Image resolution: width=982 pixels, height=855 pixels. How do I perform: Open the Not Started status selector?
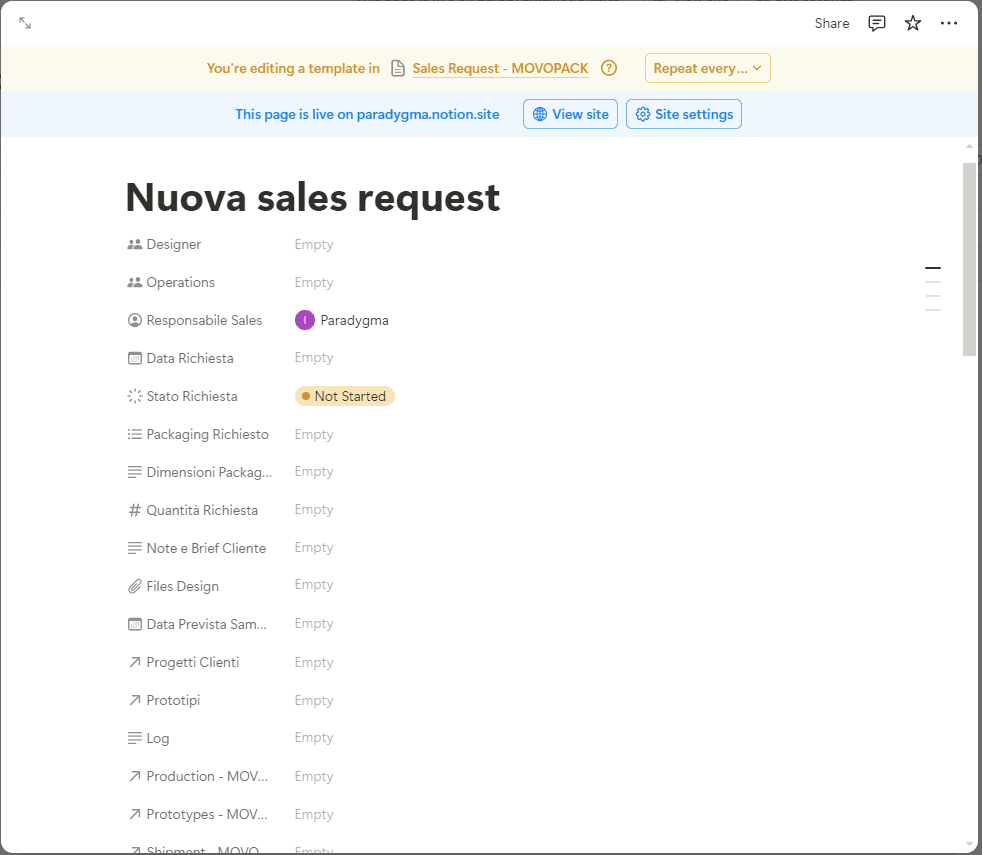click(x=344, y=396)
